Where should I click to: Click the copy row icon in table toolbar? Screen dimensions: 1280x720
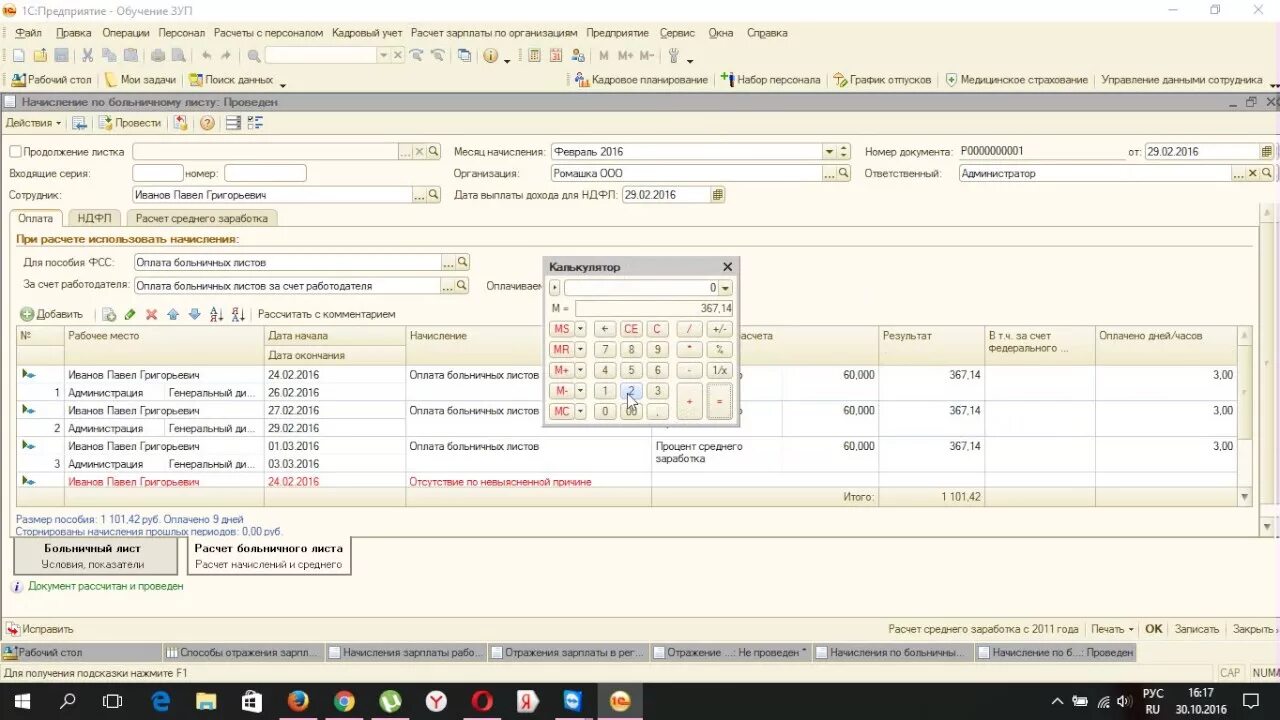[x=109, y=314]
